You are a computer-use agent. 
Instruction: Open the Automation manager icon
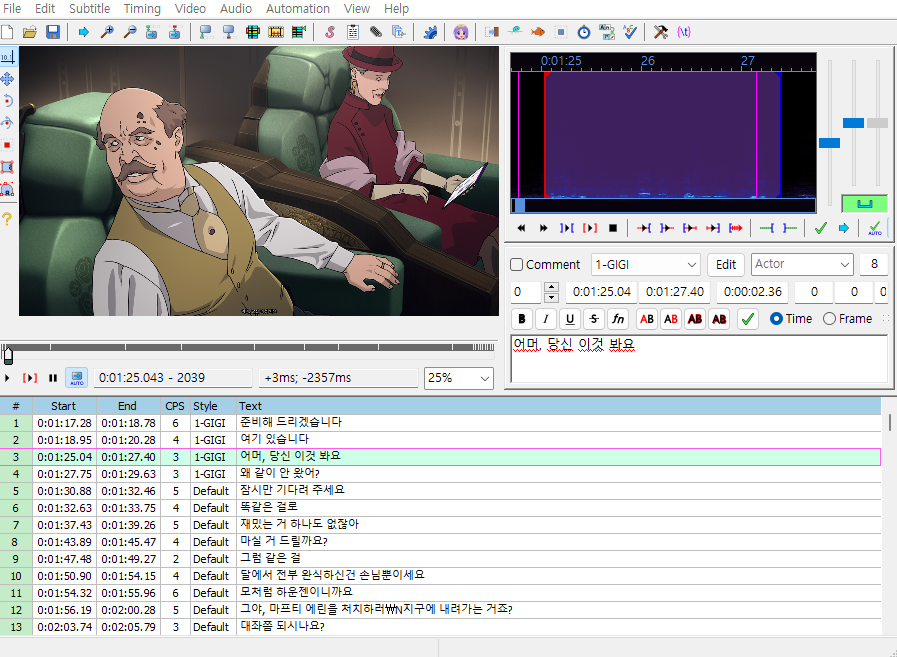click(x=430, y=32)
